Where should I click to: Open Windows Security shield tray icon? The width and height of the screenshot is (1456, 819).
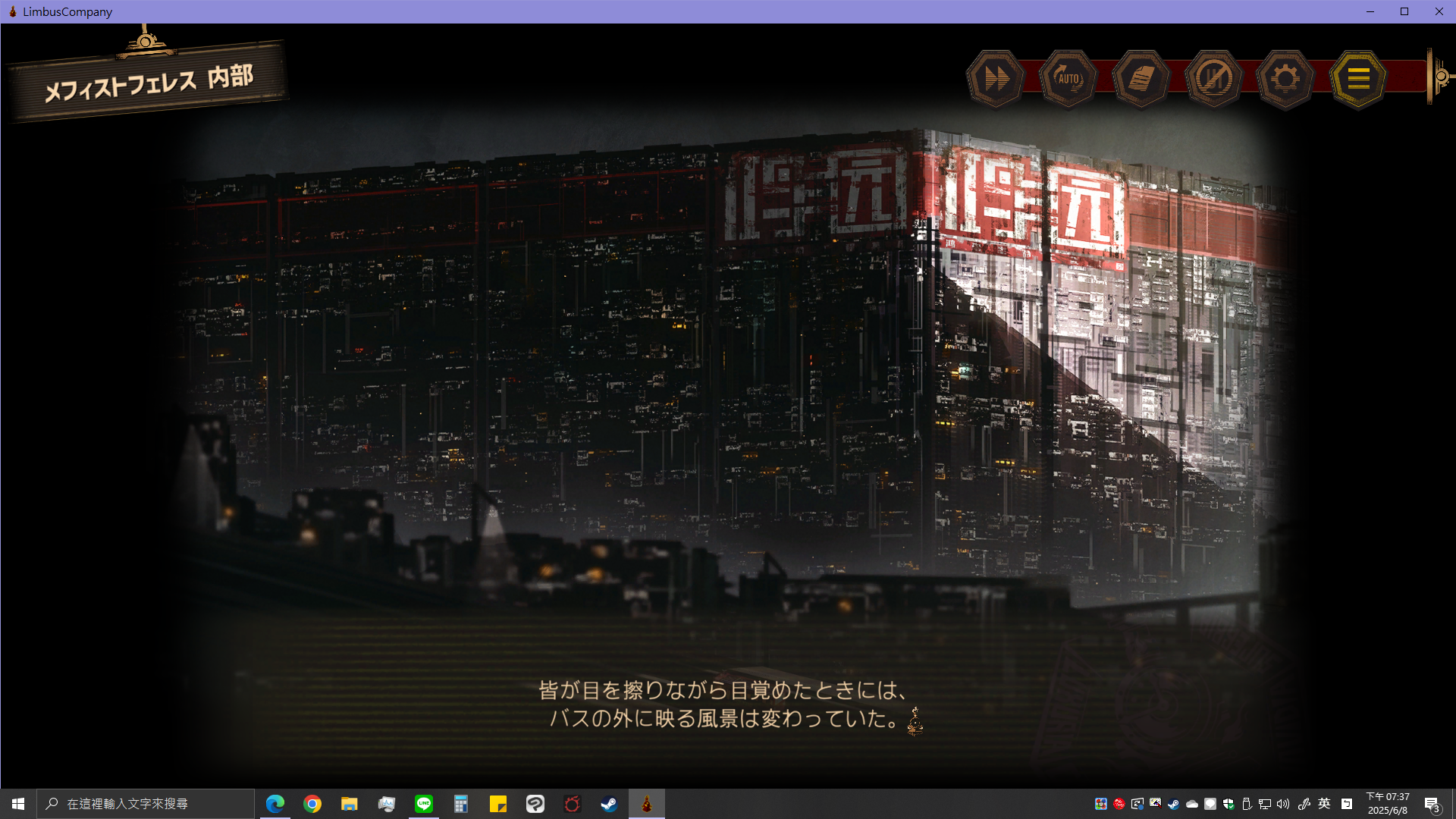pyautogui.click(x=1228, y=804)
